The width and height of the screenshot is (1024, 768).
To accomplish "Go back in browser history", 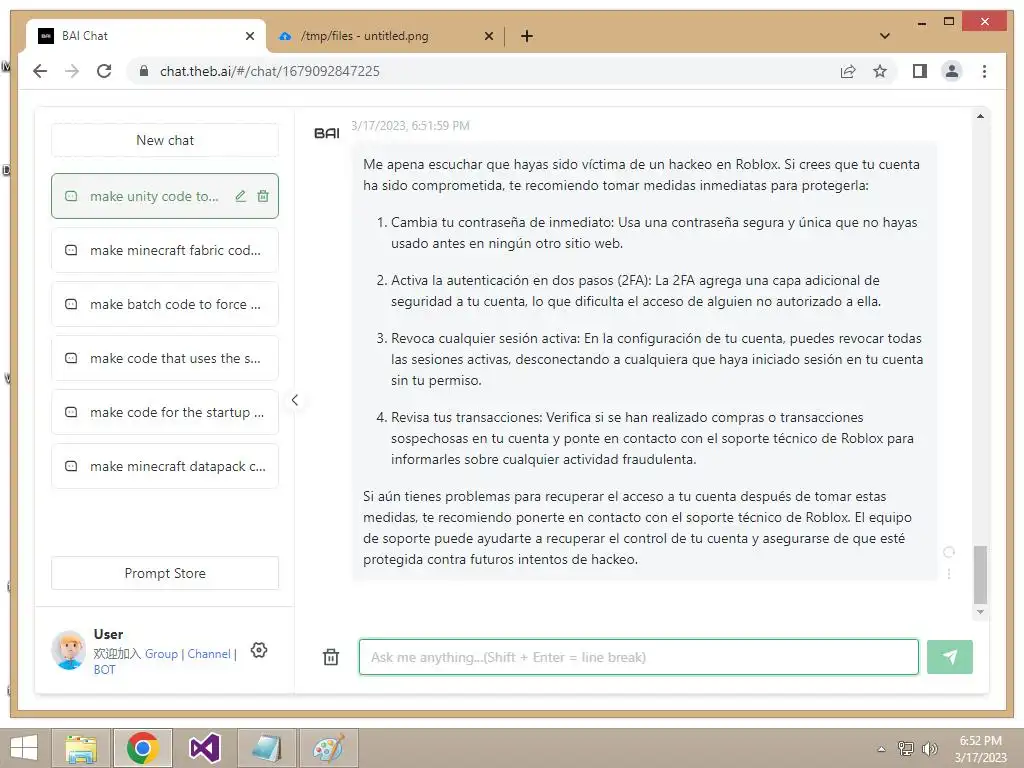I will [x=40, y=71].
